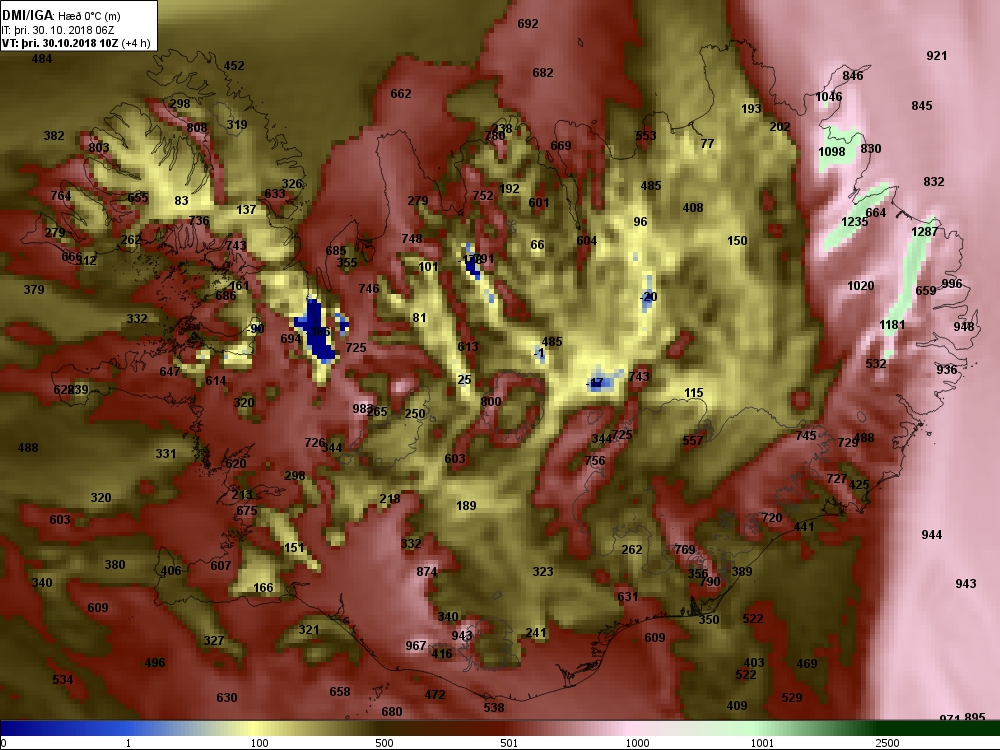This screenshot has height=750, width=1000.
Task: Select the '647' height value
Action: (x=170, y=372)
